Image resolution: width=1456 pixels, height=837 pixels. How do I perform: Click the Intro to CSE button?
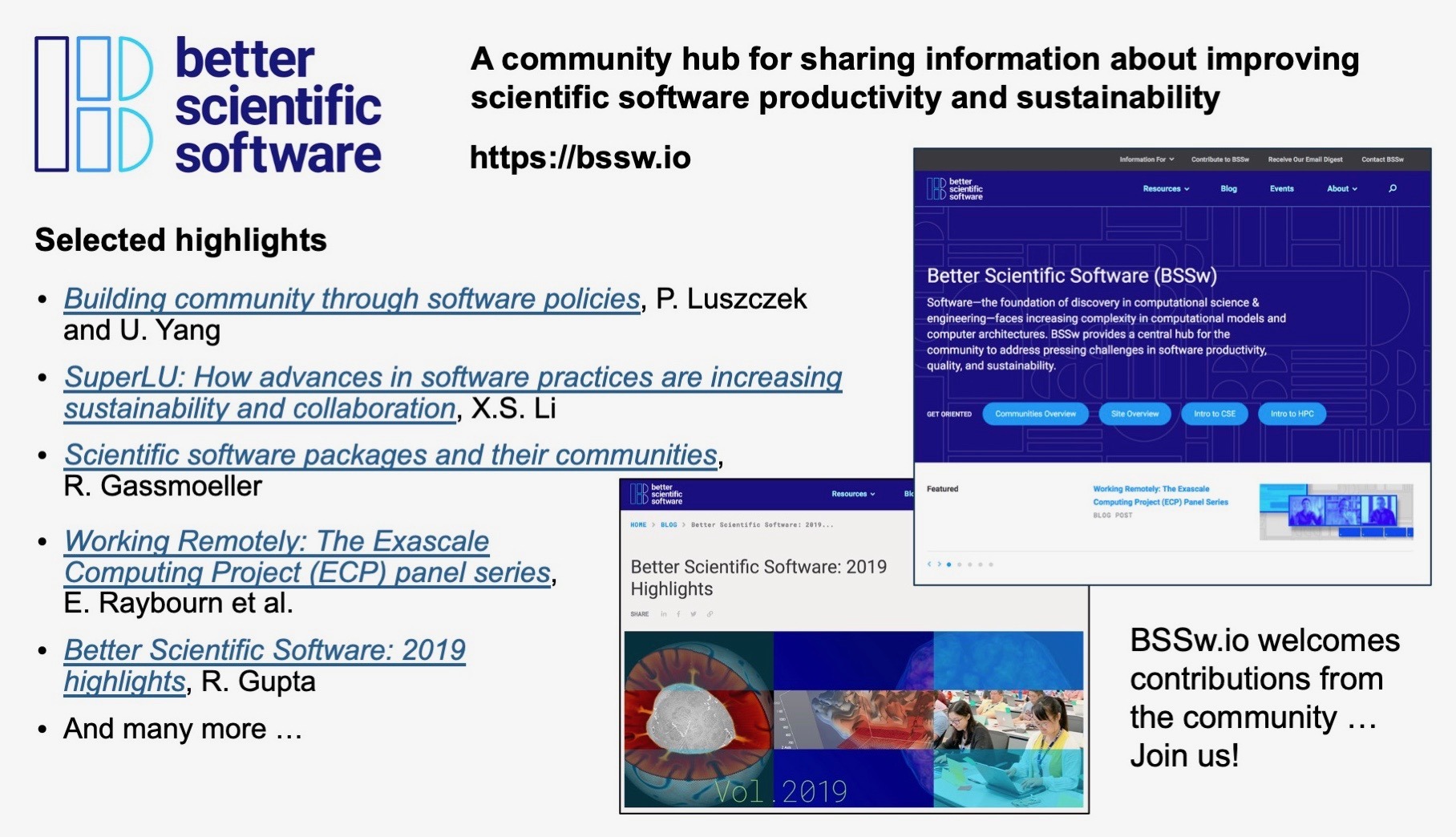(1214, 414)
